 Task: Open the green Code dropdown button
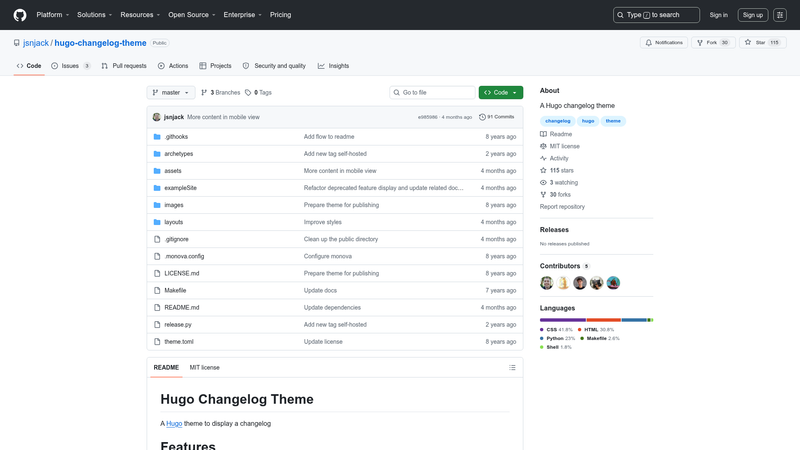[x=501, y=92]
